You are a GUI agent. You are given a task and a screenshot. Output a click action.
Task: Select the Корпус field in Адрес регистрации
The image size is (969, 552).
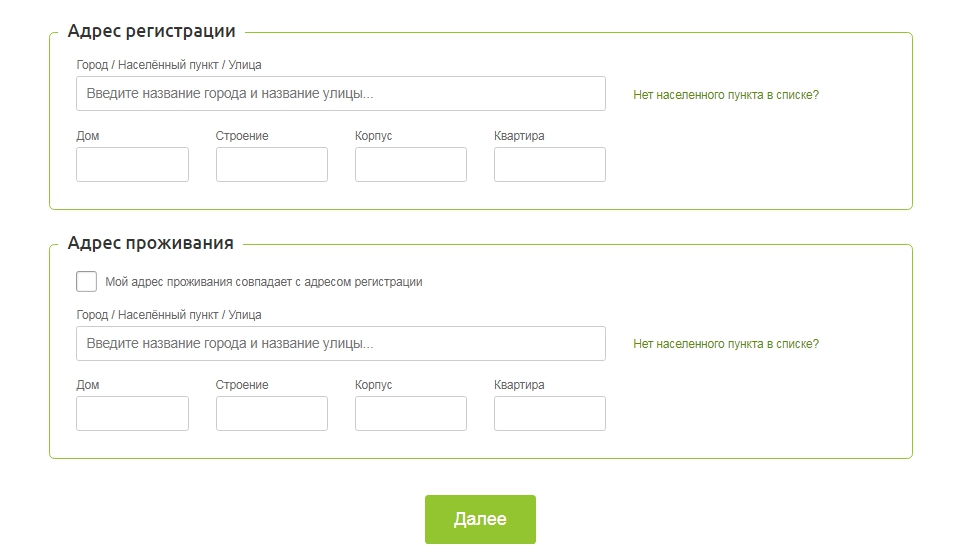point(411,165)
